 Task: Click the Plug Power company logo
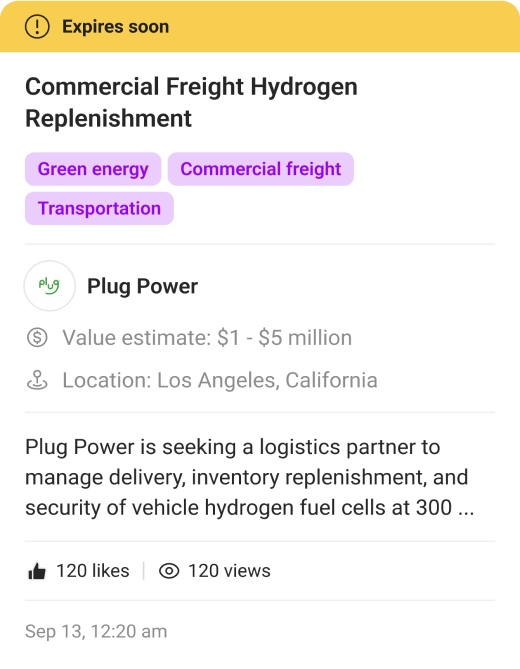point(49,285)
